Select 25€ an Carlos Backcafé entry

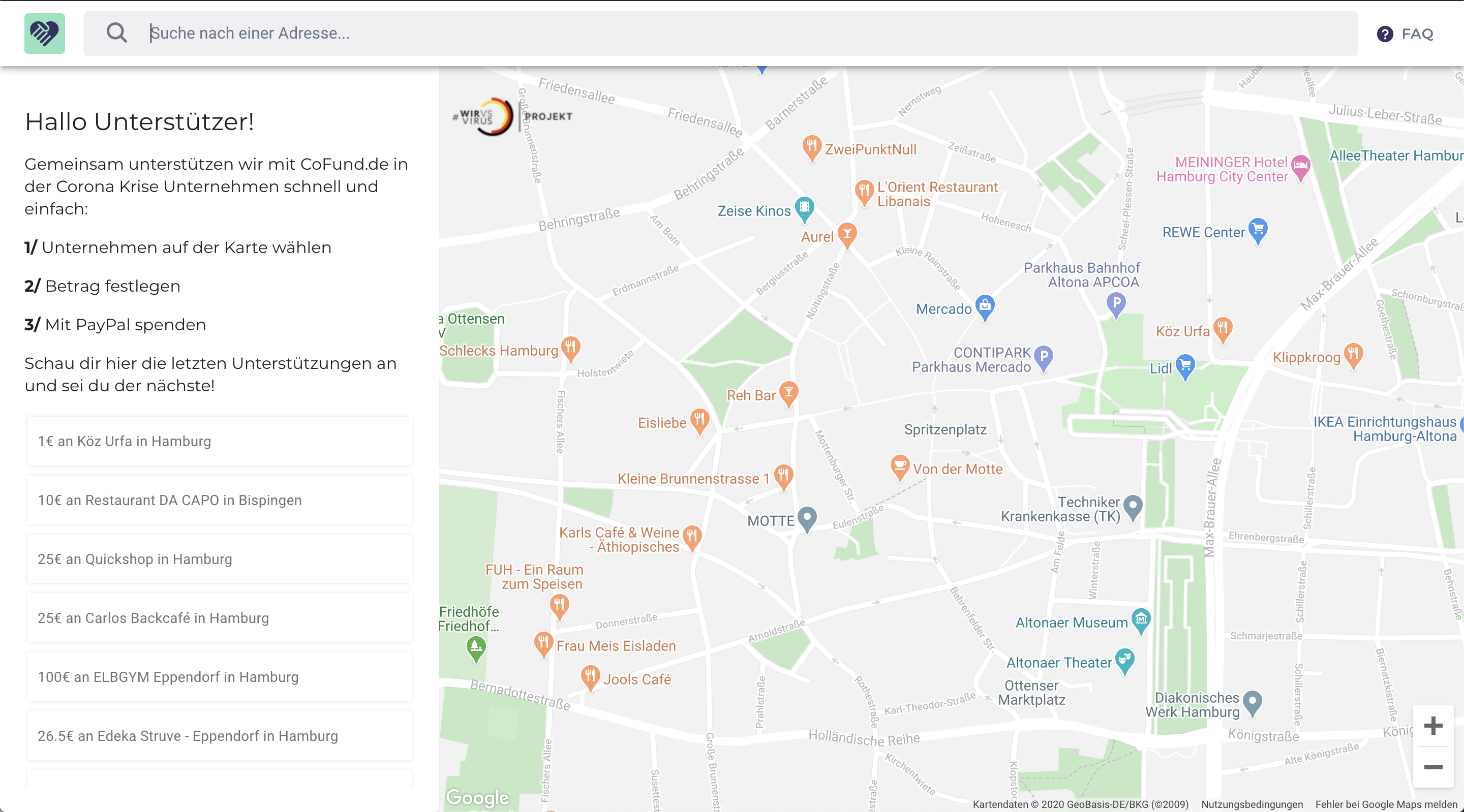coord(220,618)
